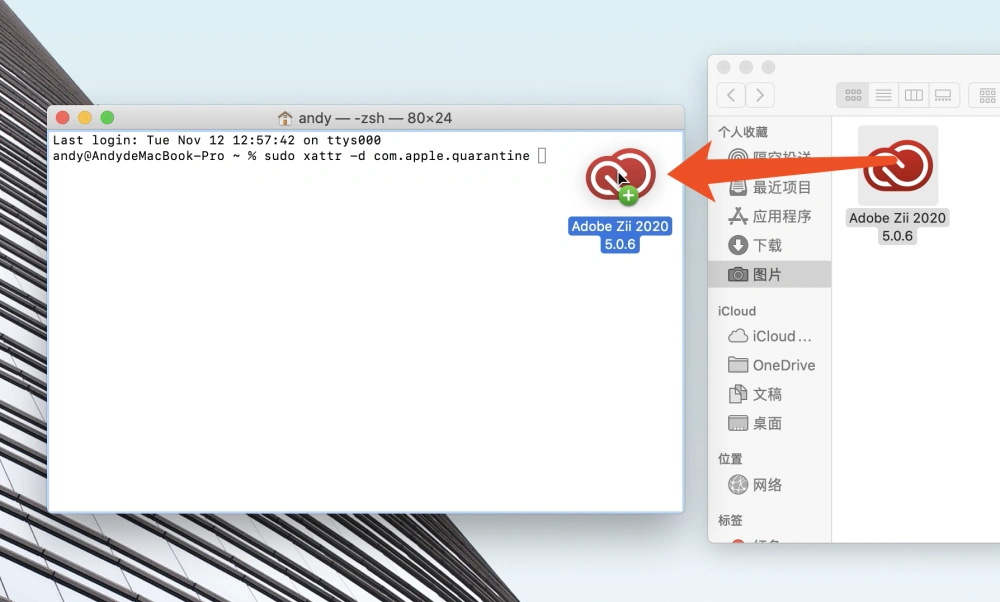Zoom the Terminal window with green button

tap(107, 117)
